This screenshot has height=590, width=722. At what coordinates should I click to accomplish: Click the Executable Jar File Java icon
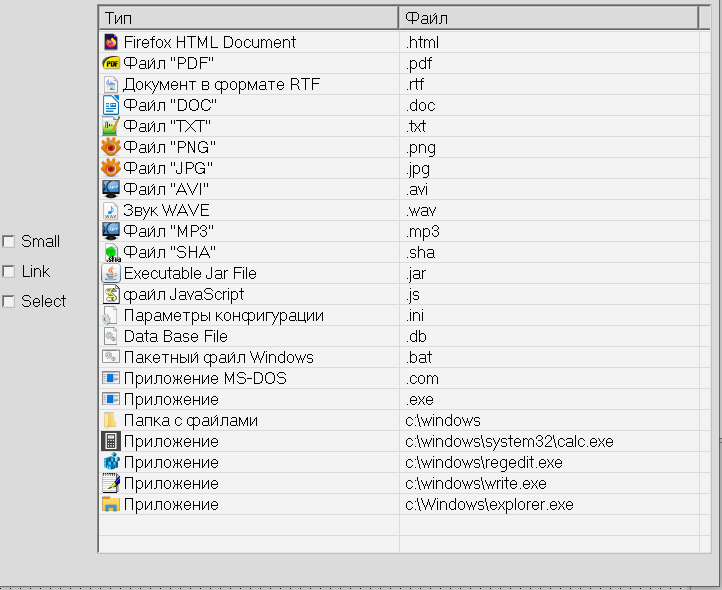coord(111,273)
